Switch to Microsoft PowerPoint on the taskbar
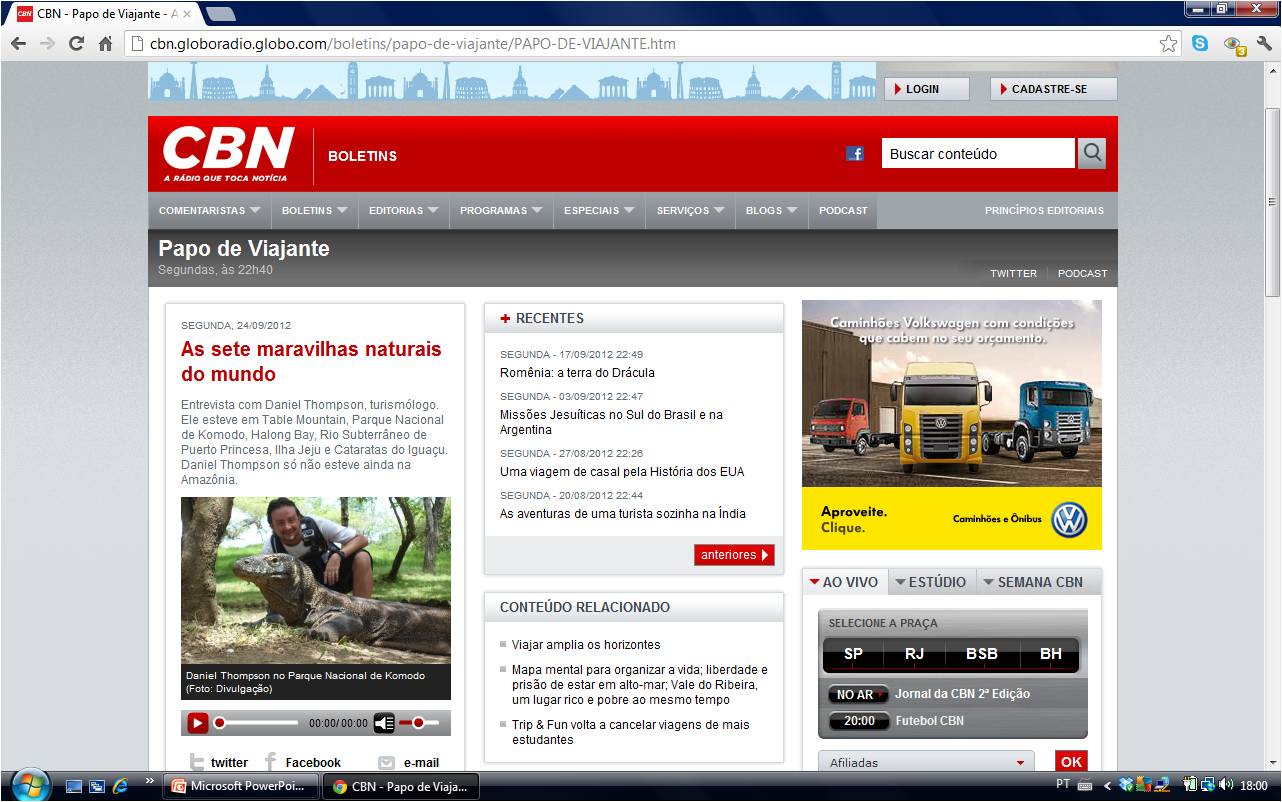1282x802 pixels. tap(241, 786)
